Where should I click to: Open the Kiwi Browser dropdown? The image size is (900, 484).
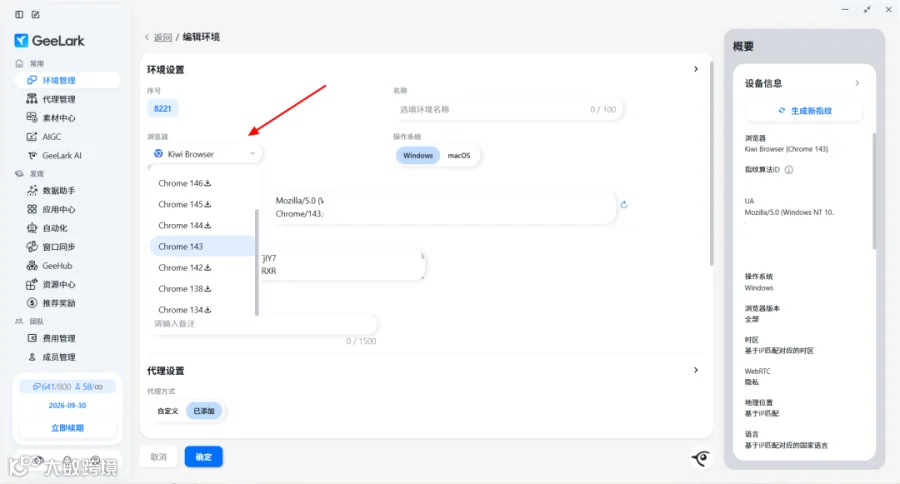click(x=204, y=154)
